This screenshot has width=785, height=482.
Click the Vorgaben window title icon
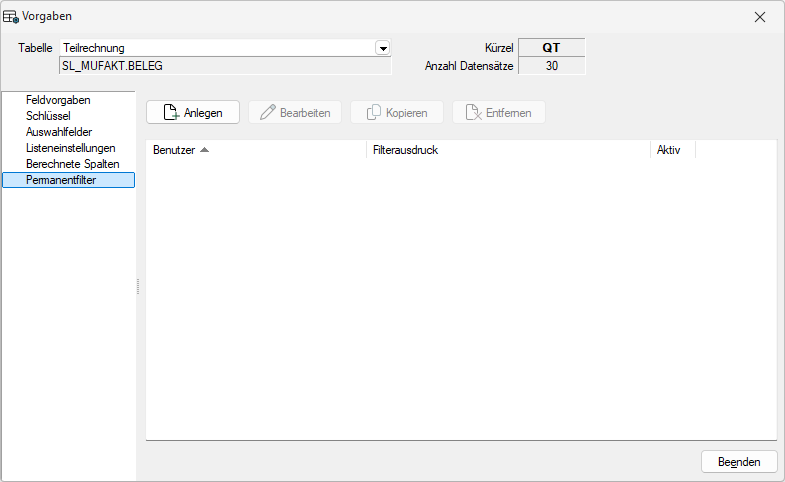click(x=12, y=17)
